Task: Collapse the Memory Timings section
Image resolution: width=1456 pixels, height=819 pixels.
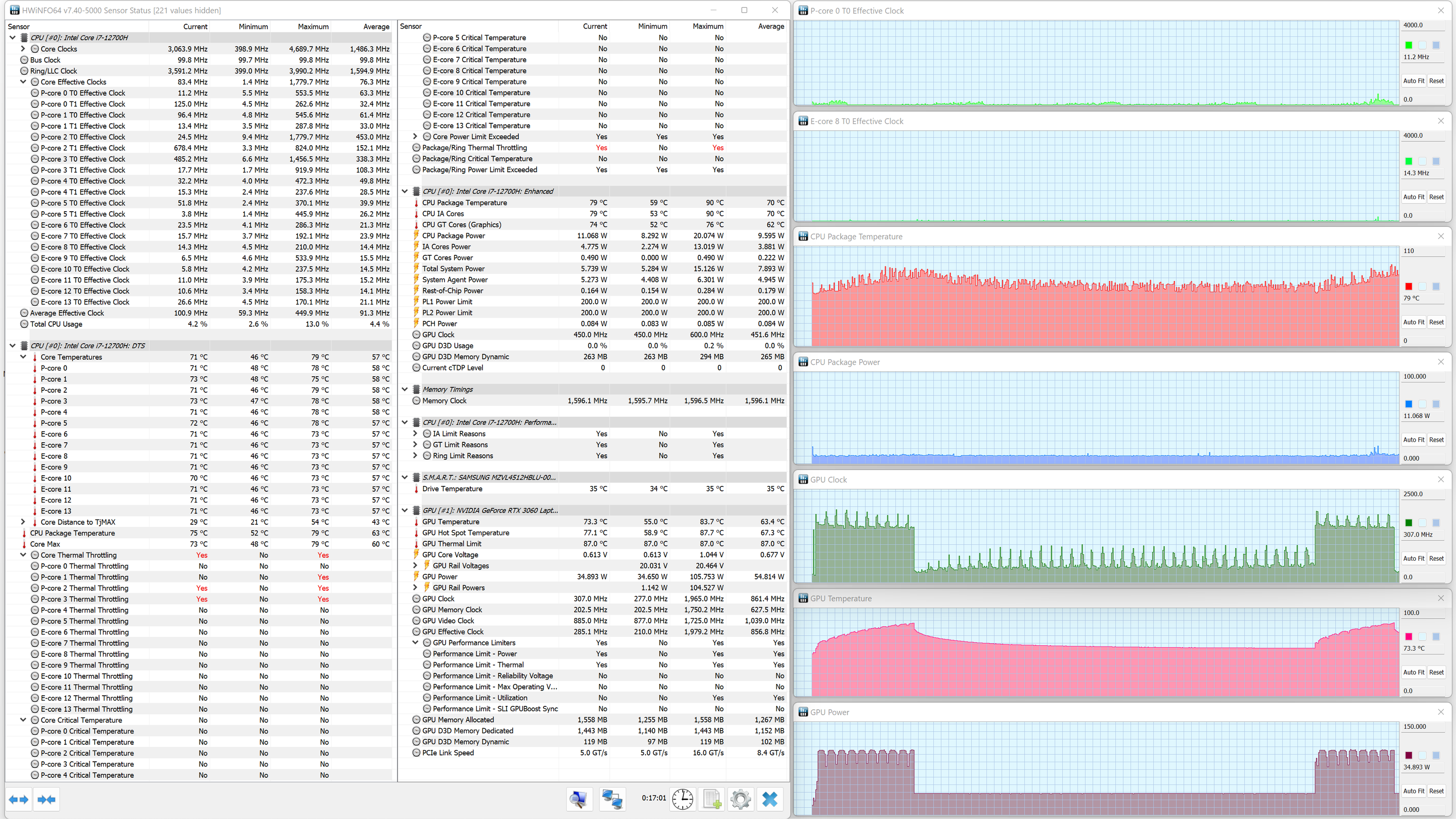Action: 405,389
